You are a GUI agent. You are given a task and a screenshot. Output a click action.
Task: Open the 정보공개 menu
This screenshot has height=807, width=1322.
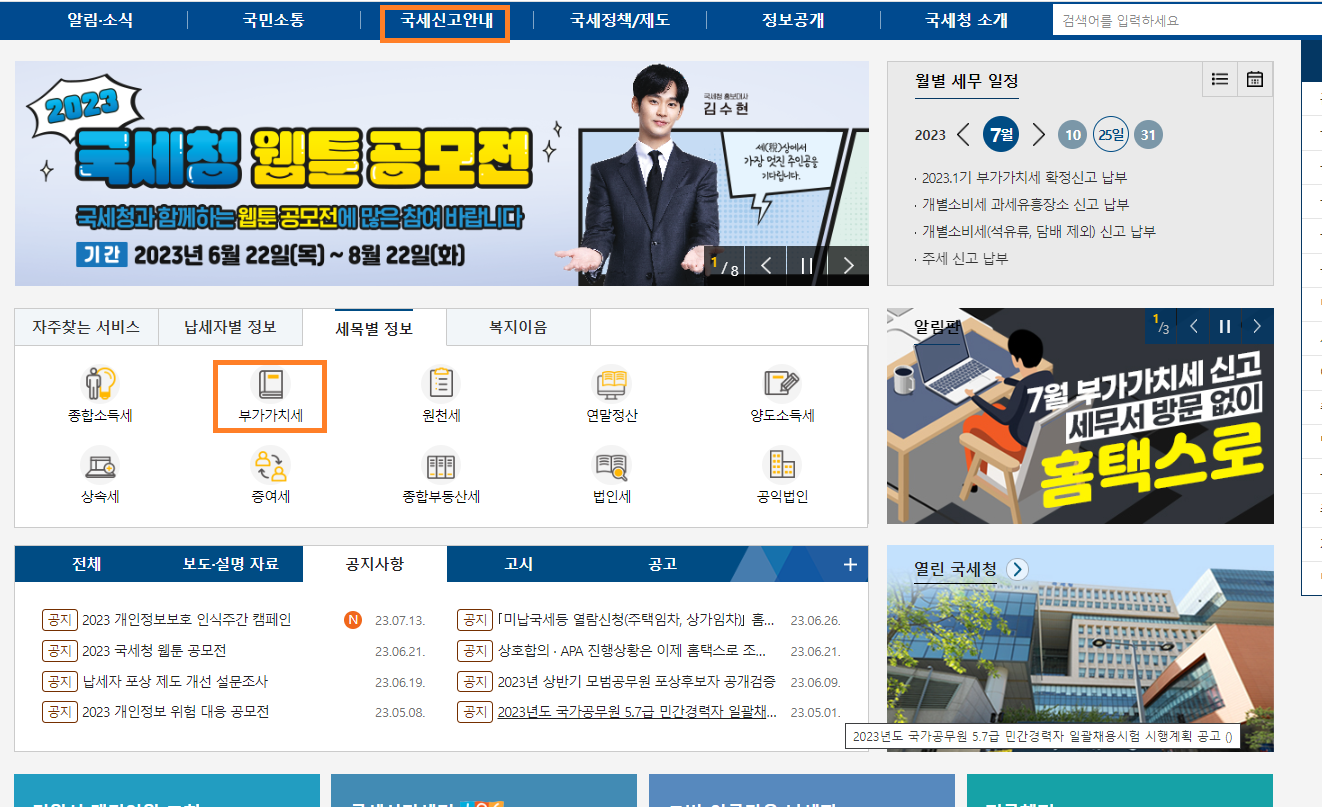click(x=793, y=20)
